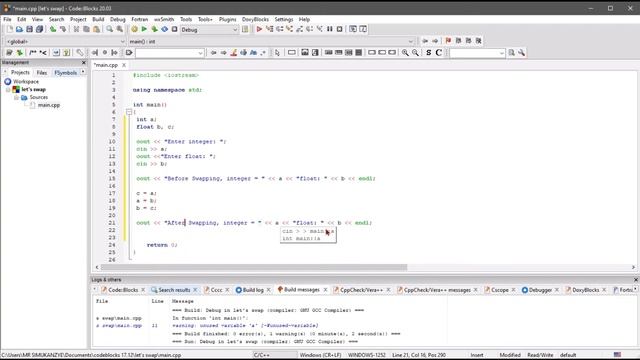Open the Debug build target dropdown
640x360 pixels.
[x=209, y=30]
